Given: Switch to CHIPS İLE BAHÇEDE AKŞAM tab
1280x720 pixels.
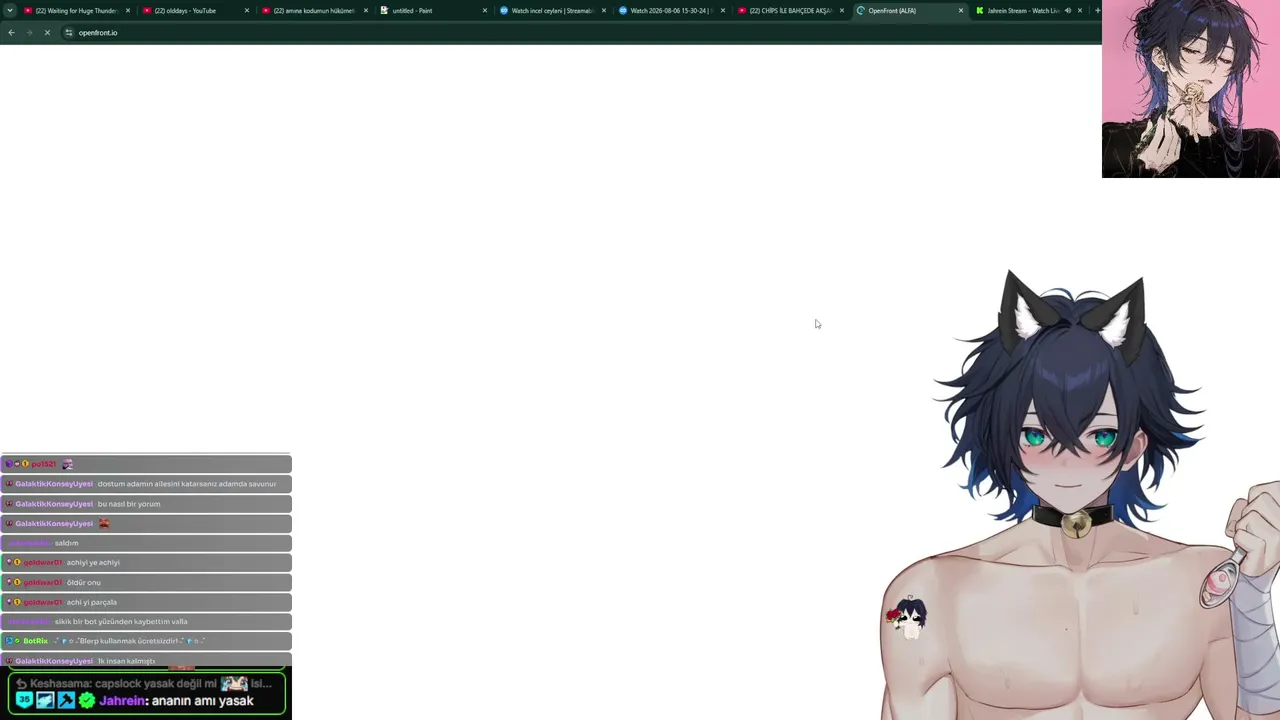Looking at the screenshot, I should [x=791, y=11].
